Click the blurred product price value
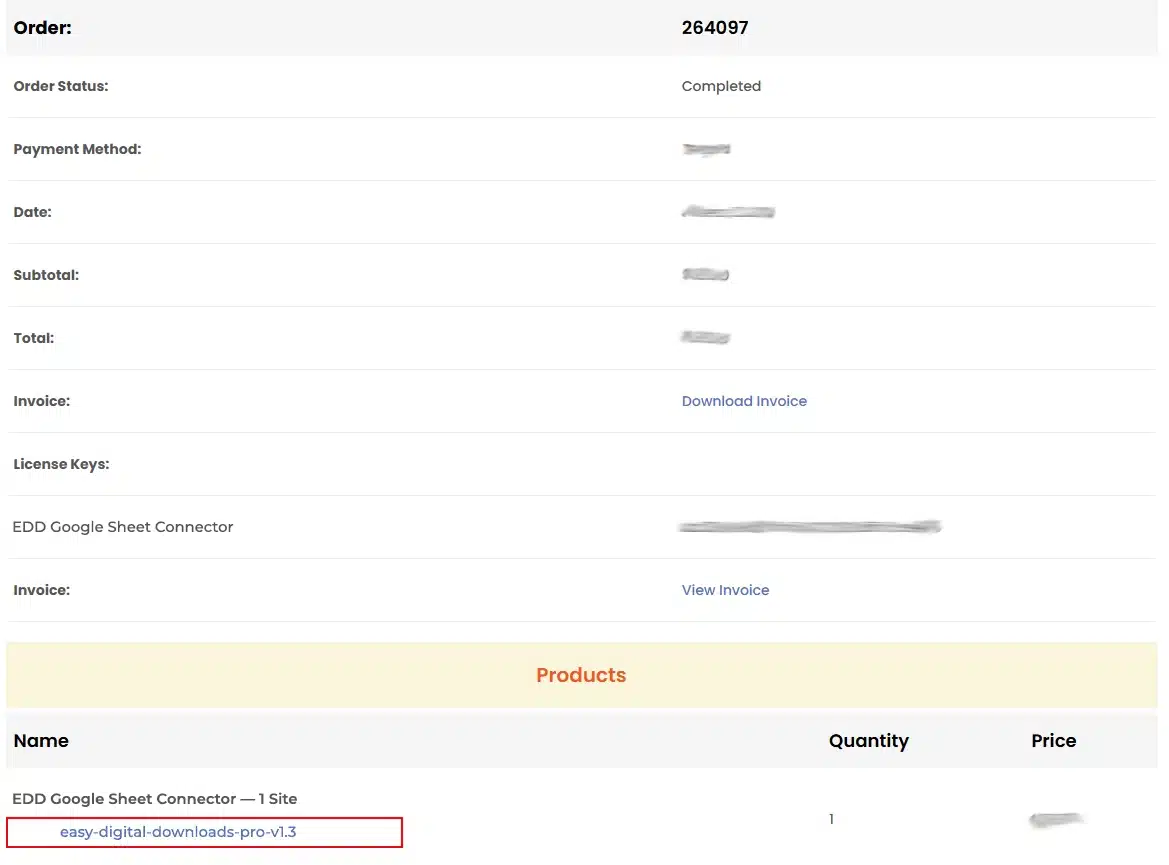The image size is (1169, 865). tap(1057, 820)
